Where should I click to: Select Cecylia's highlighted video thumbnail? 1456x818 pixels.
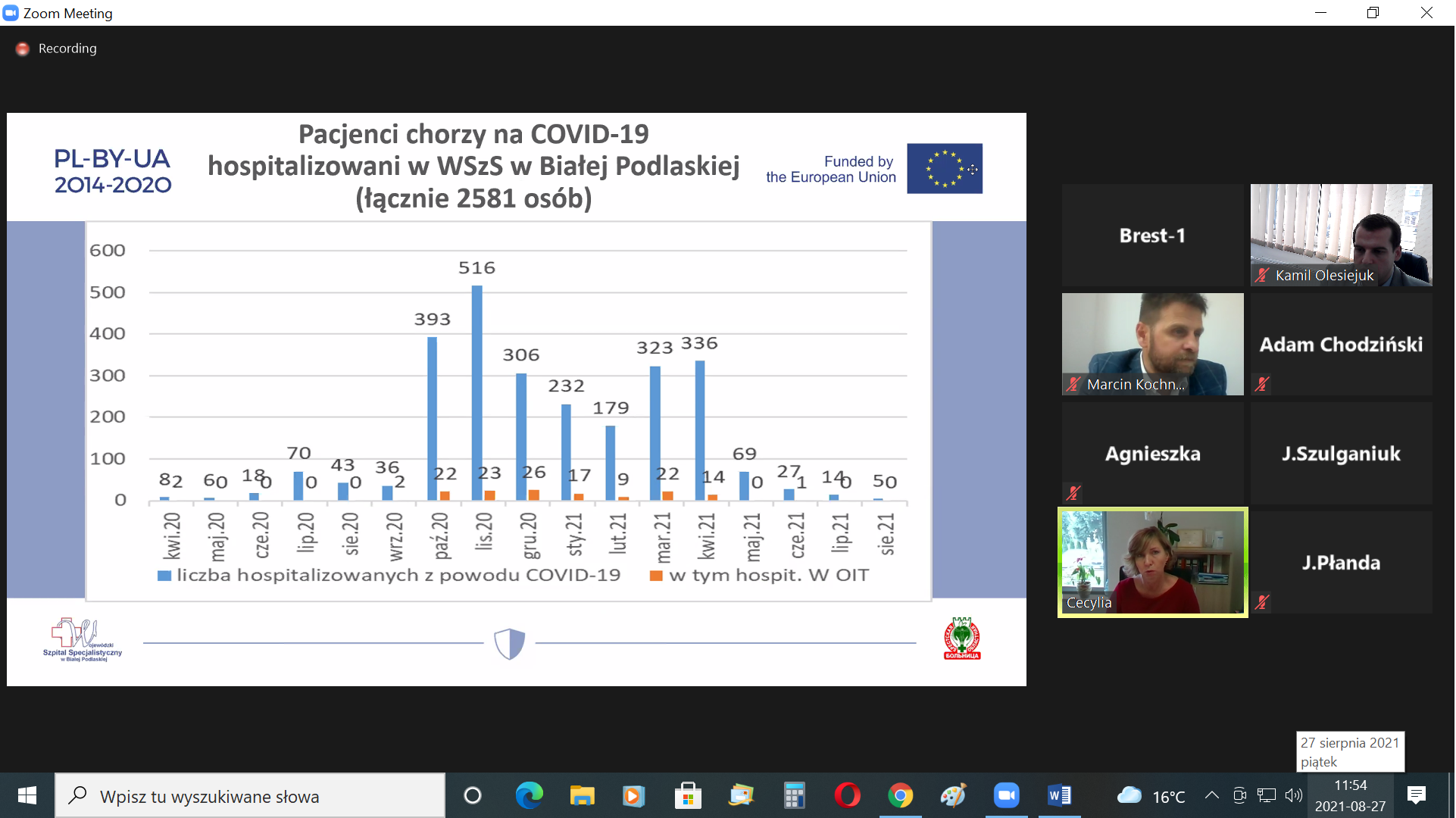pos(1152,562)
